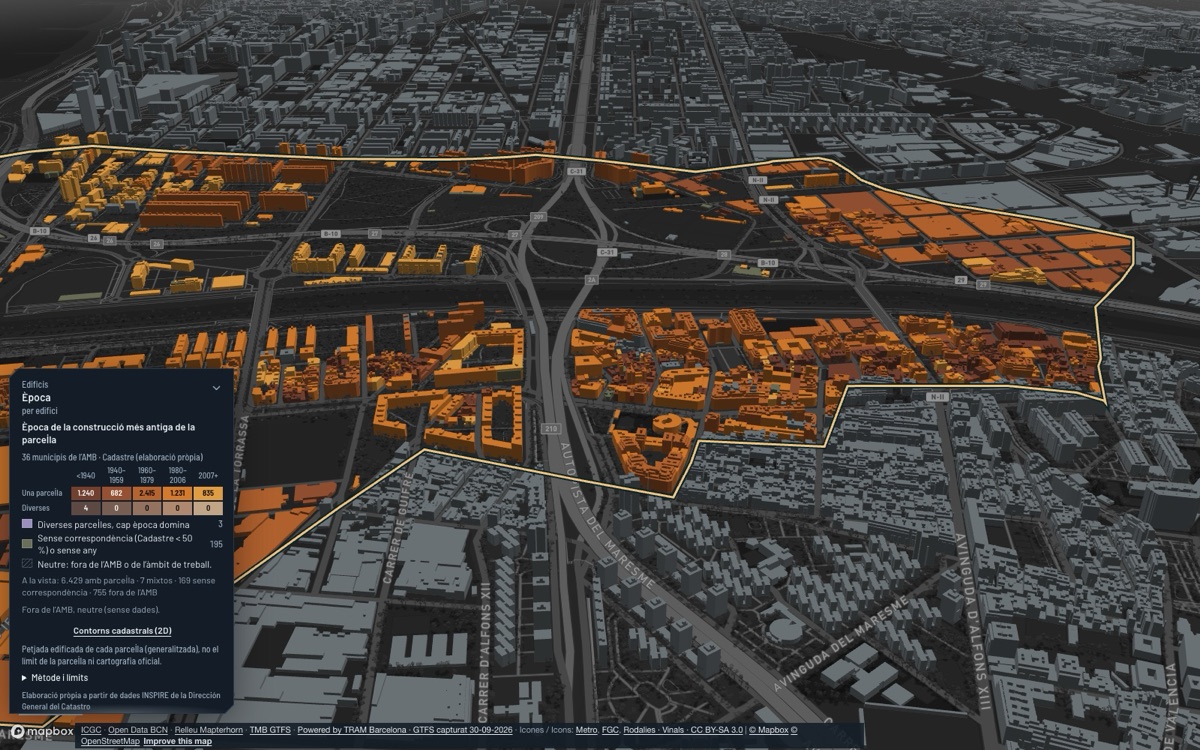The image size is (1200, 750).
Task: Select the 1980-2006 swatch showing 1.231
Action: [x=176, y=493]
